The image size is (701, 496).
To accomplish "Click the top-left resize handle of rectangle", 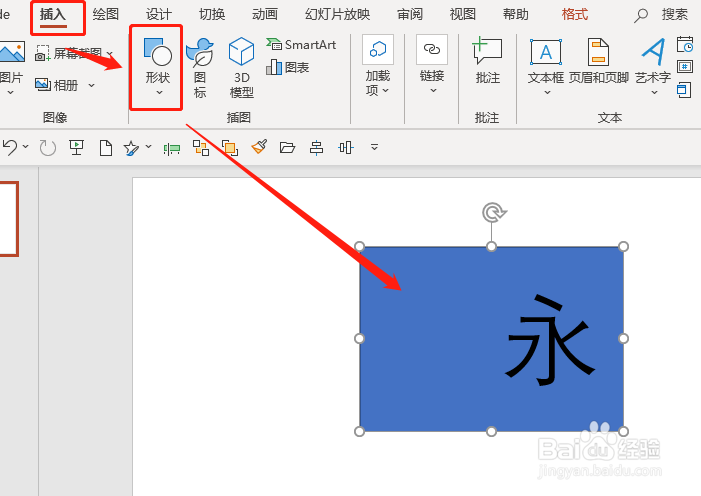I will (359, 246).
